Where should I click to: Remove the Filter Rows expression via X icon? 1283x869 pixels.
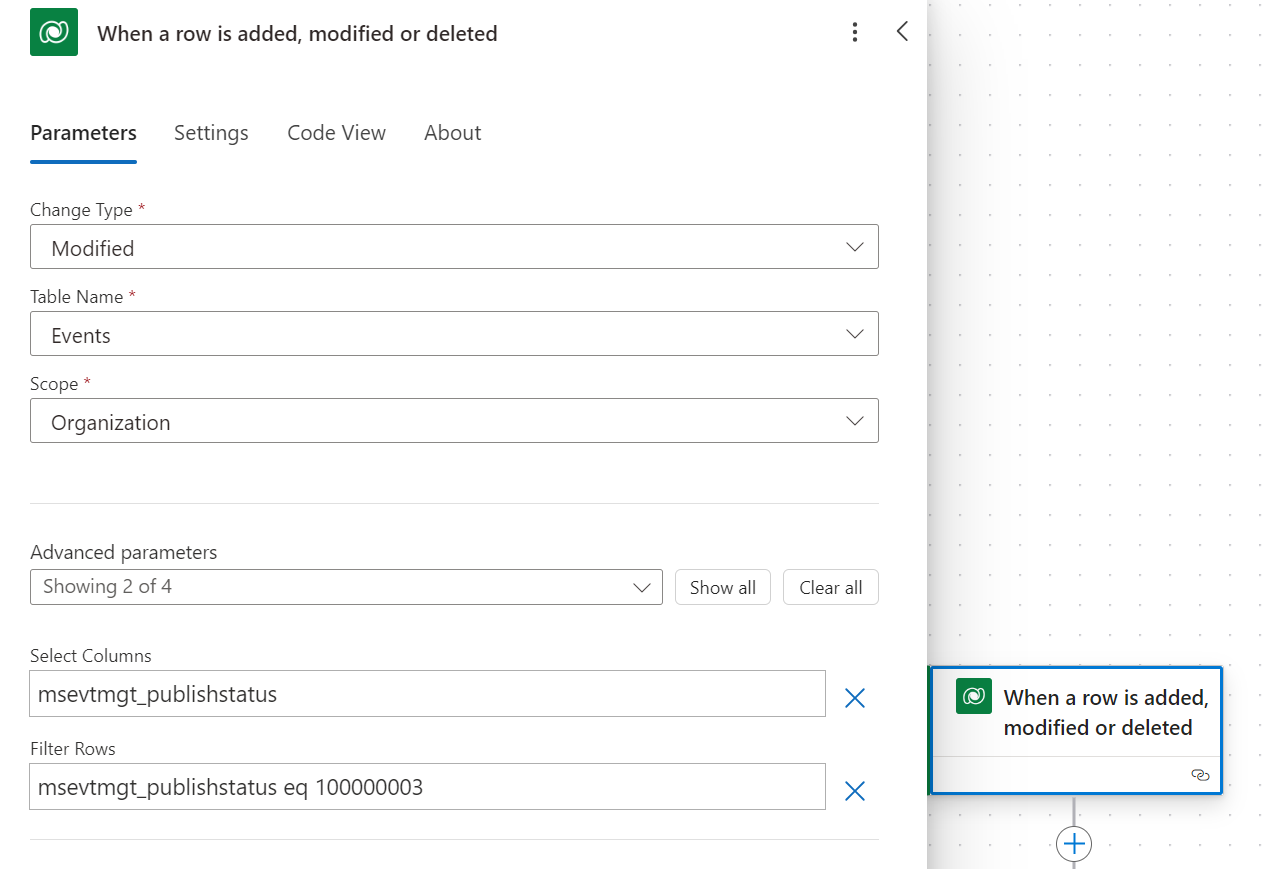(x=854, y=790)
